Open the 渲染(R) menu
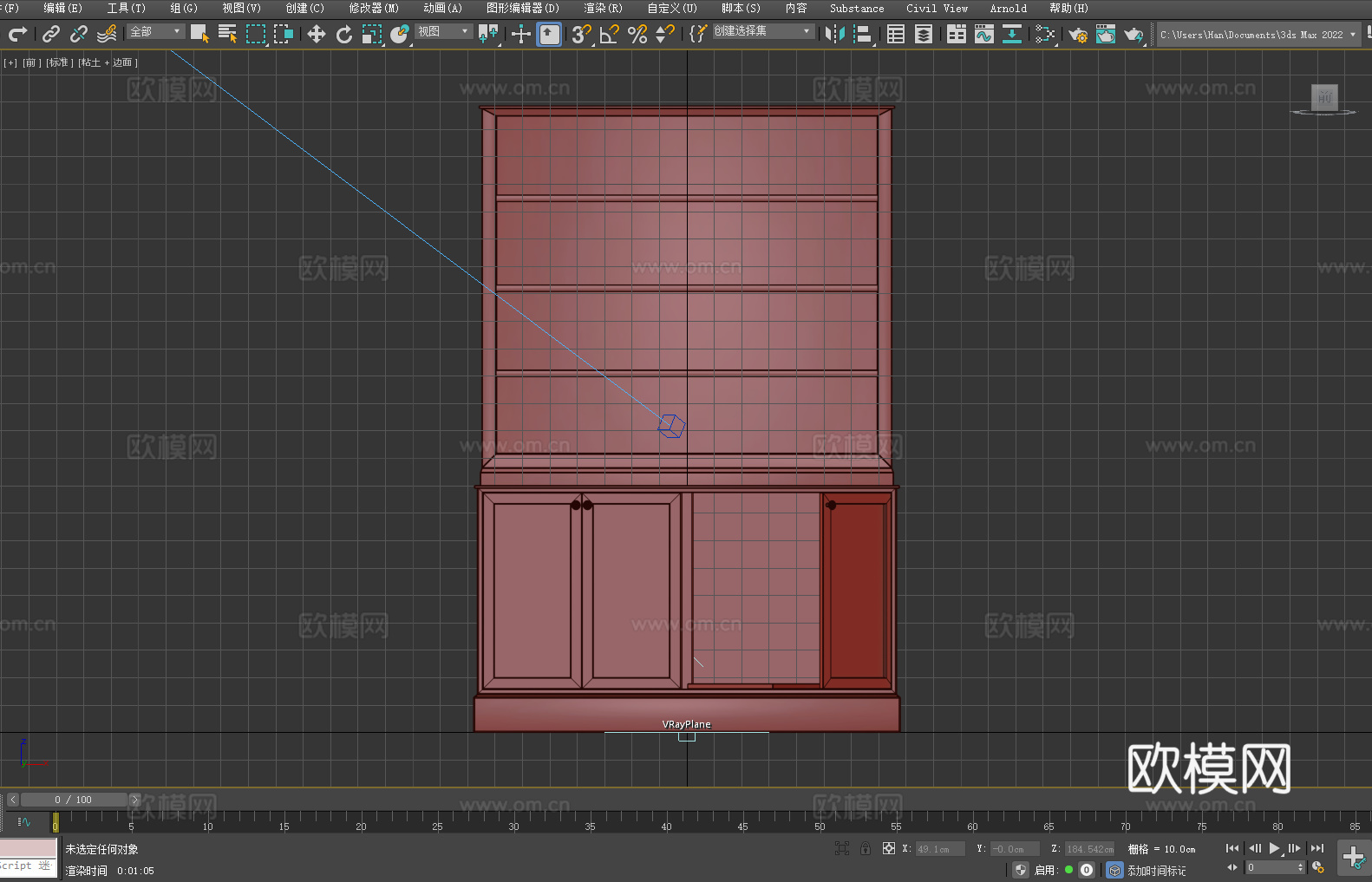The width and height of the screenshot is (1372, 882). 604,8
